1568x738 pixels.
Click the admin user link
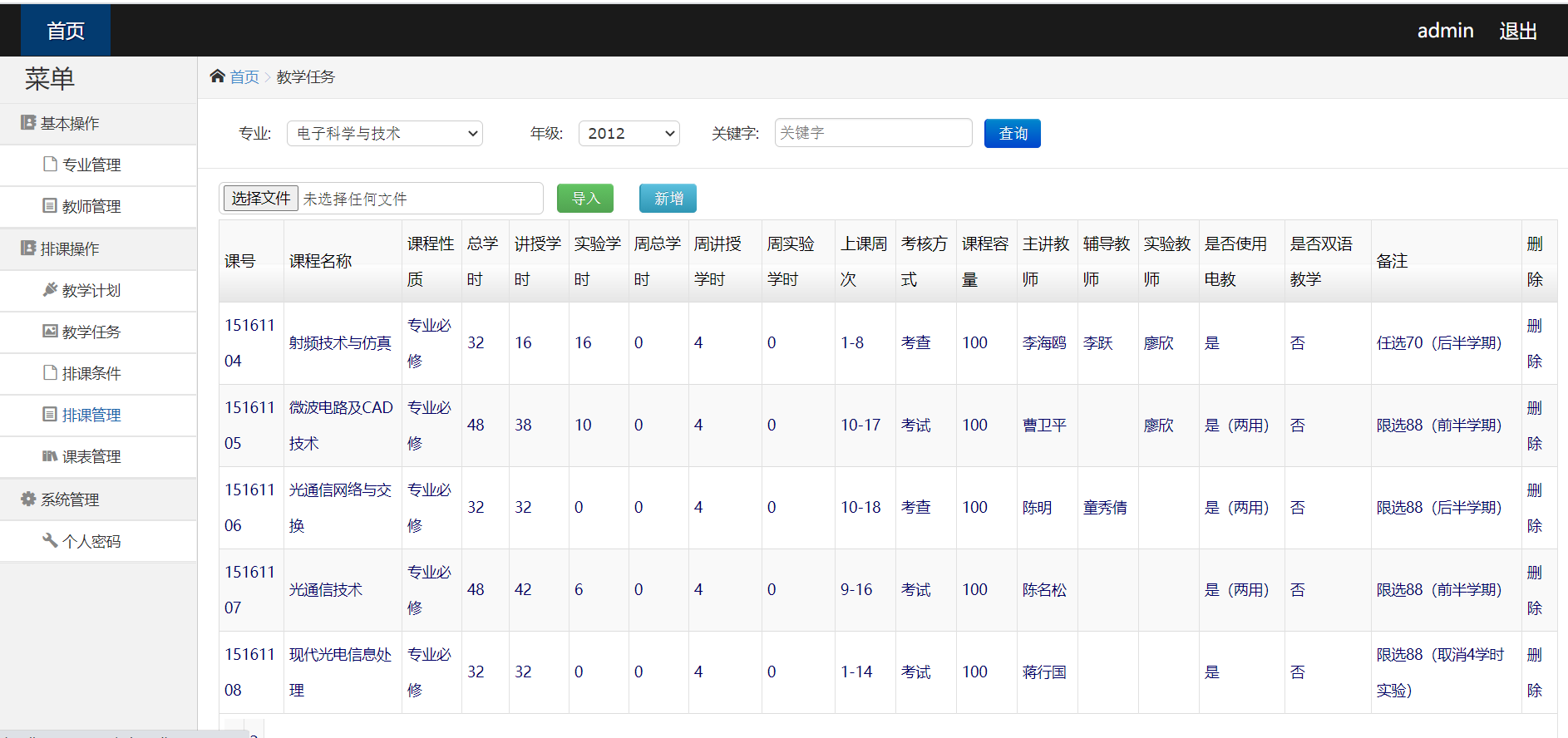(1445, 31)
